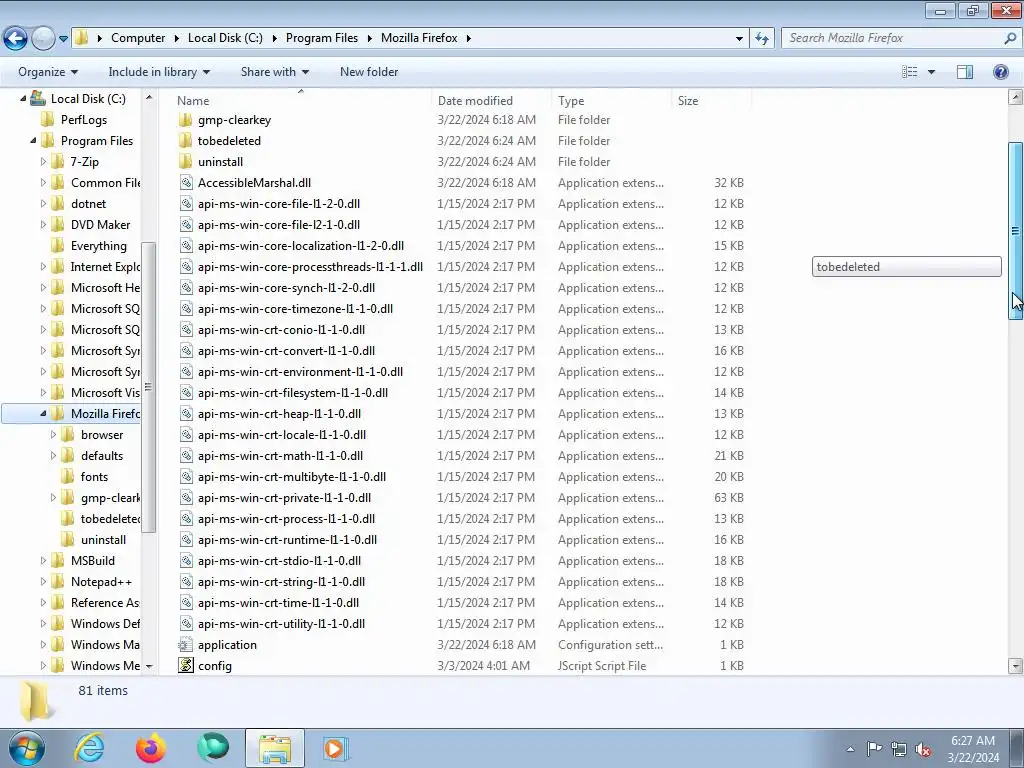The height and width of the screenshot is (768, 1024).
Task: Open the Organize menu
Action: 48,72
